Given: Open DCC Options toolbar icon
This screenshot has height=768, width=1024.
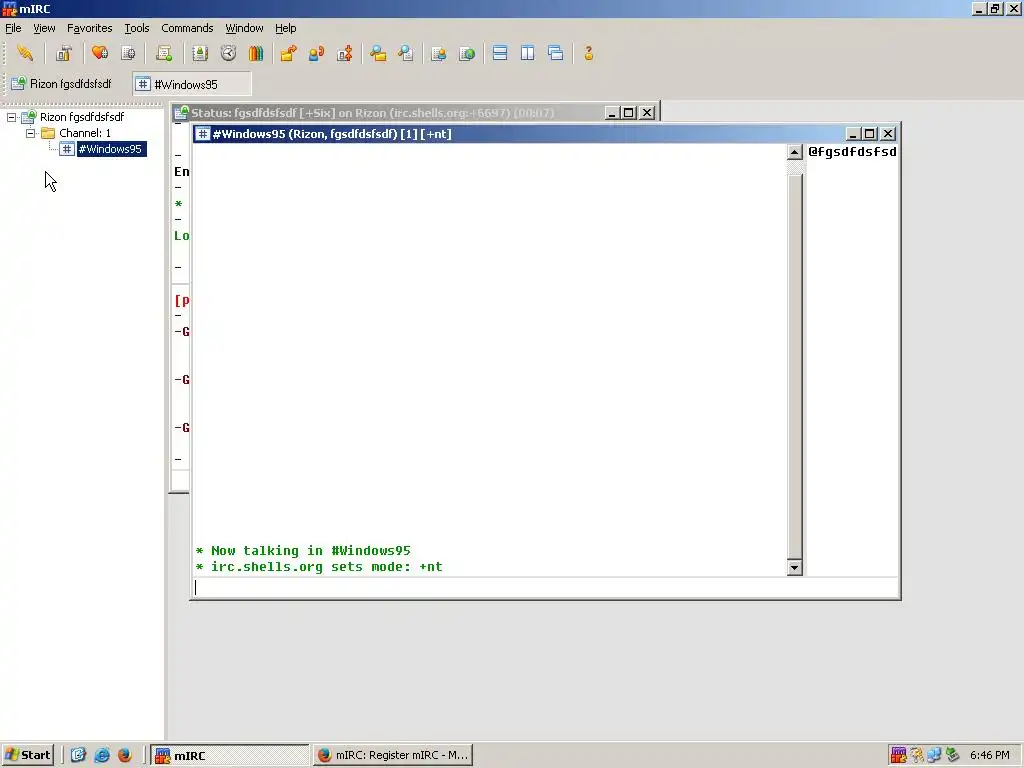Looking at the screenshot, I should pyautogui.click(x=345, y=53).
